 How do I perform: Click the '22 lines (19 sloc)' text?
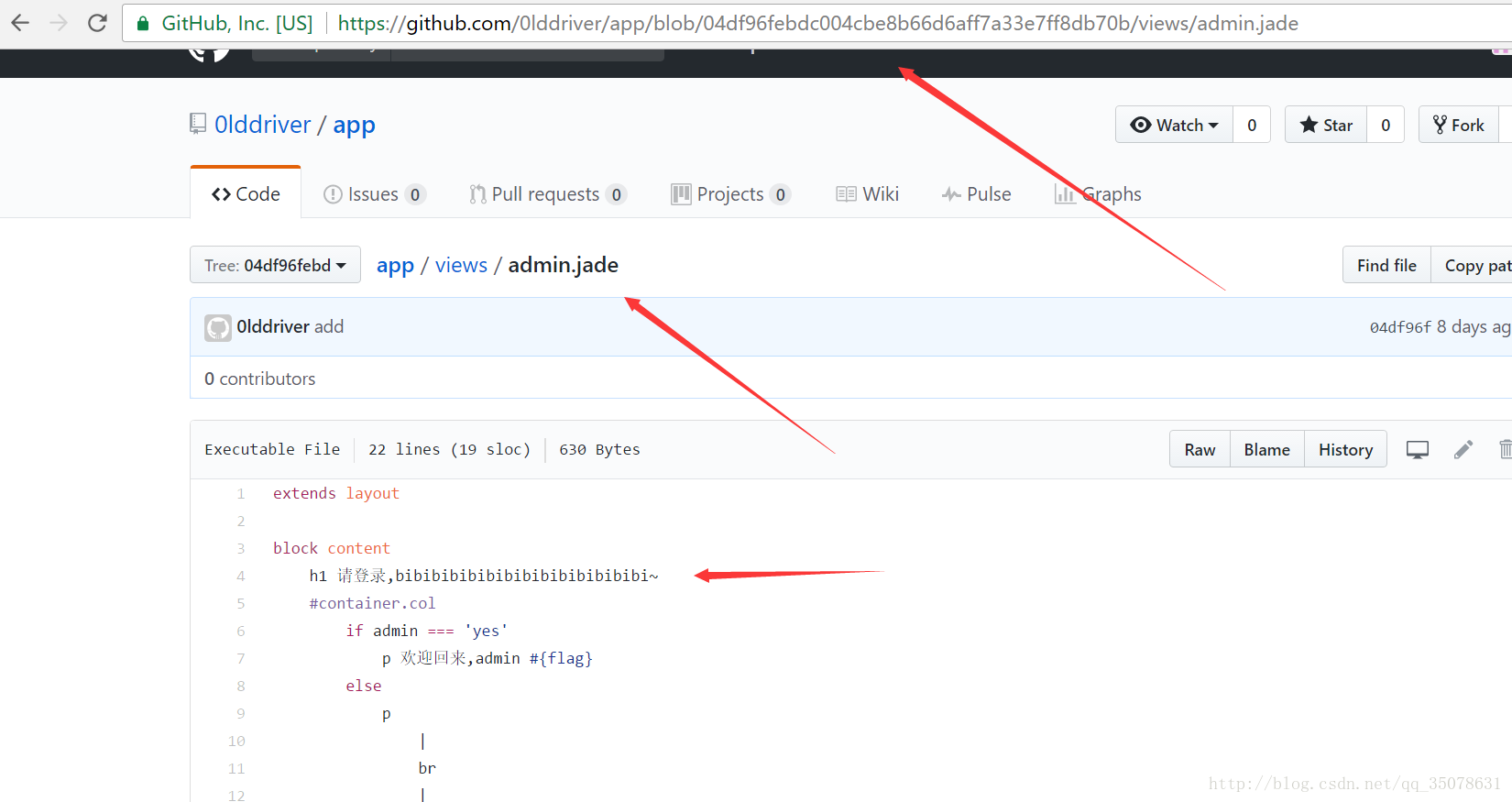[x=450, y=449]
